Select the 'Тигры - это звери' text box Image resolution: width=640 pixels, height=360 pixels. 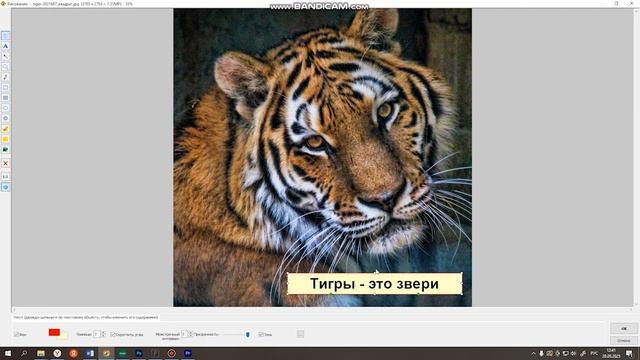(375, 283)
